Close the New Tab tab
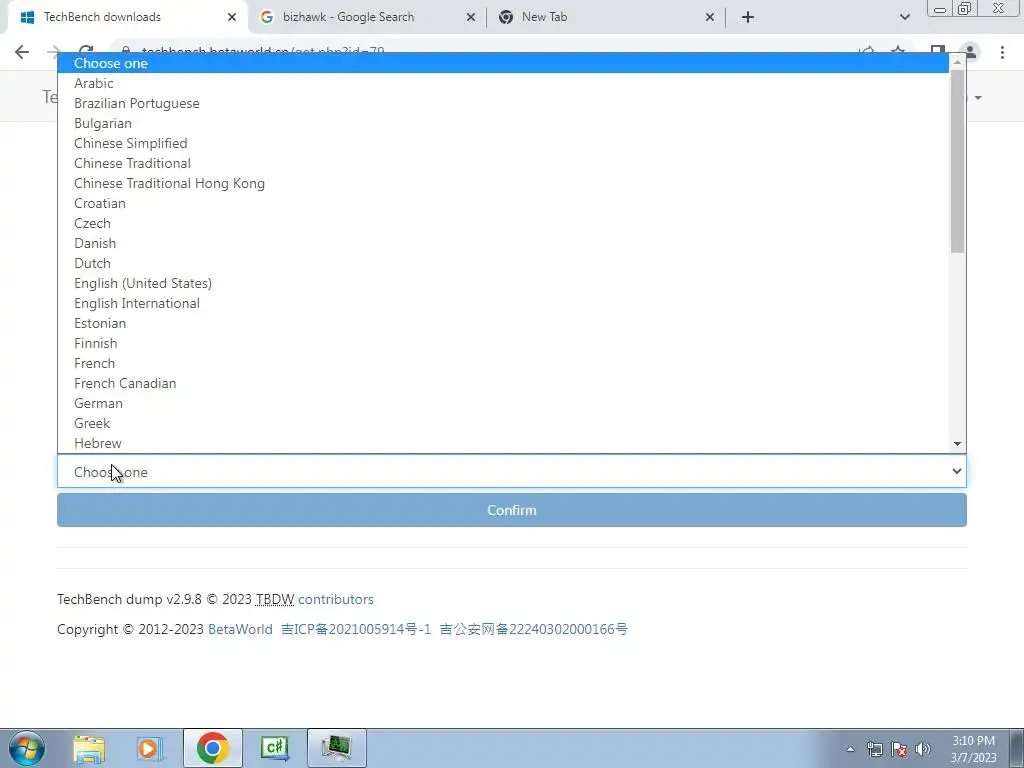Image resolution: width=1024 pixels, height=768 pixels. pos(710,17)
